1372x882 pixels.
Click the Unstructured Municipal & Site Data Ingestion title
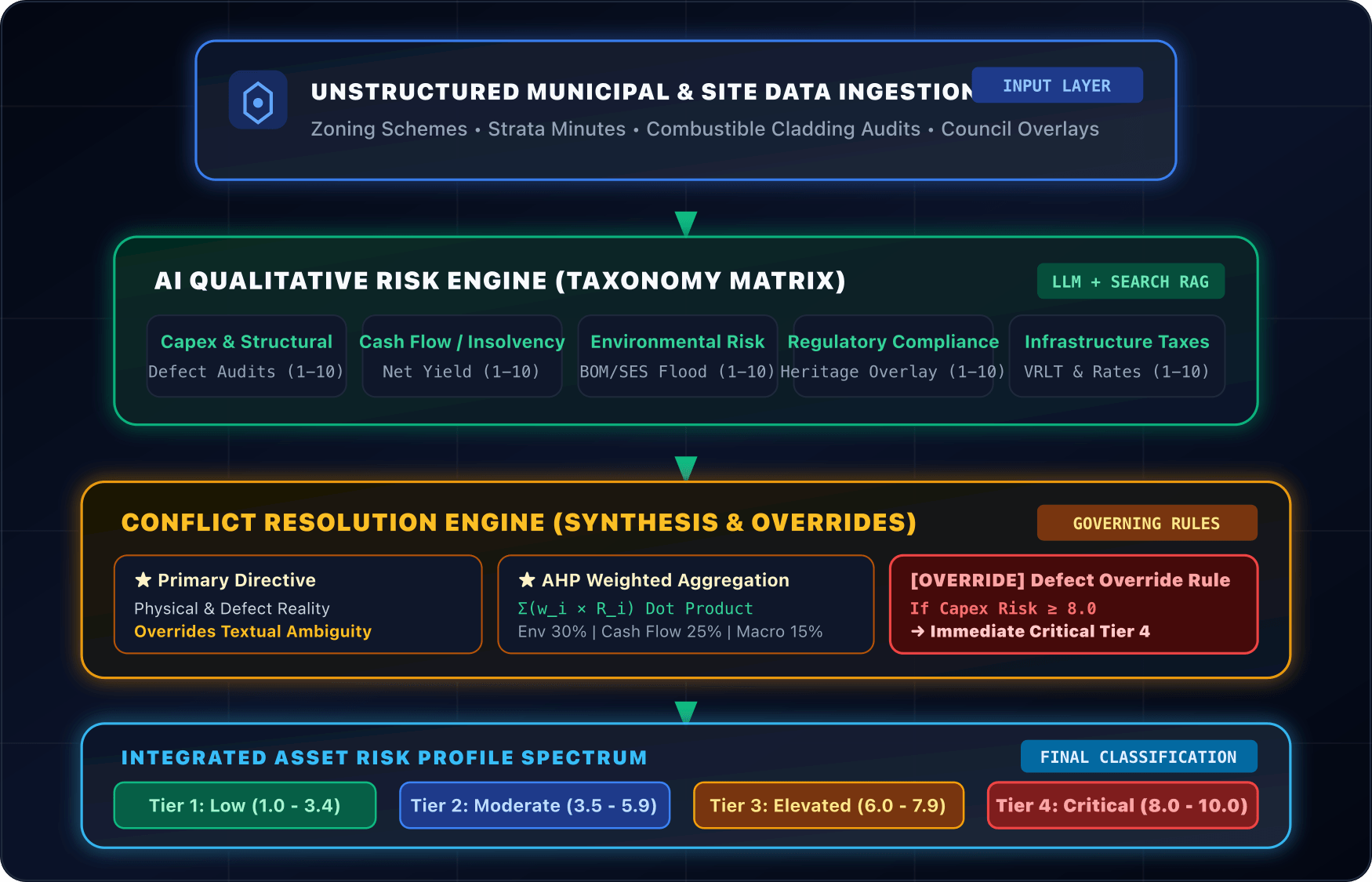641,92
